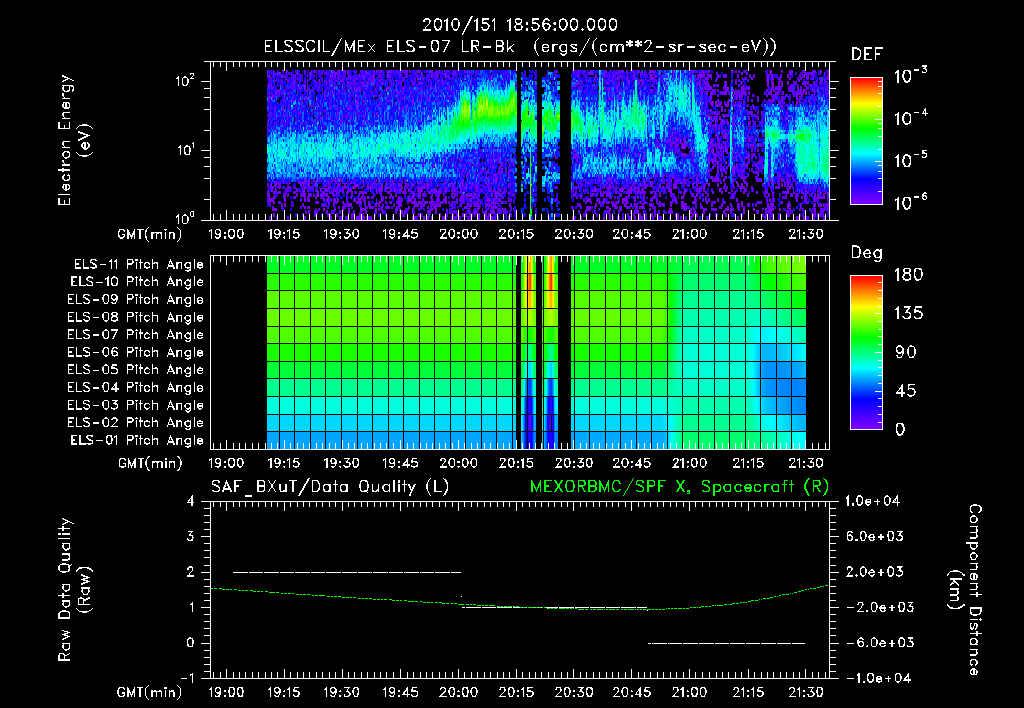Click 21:15 time label below pitch angle panel

(x=747, y=464)
